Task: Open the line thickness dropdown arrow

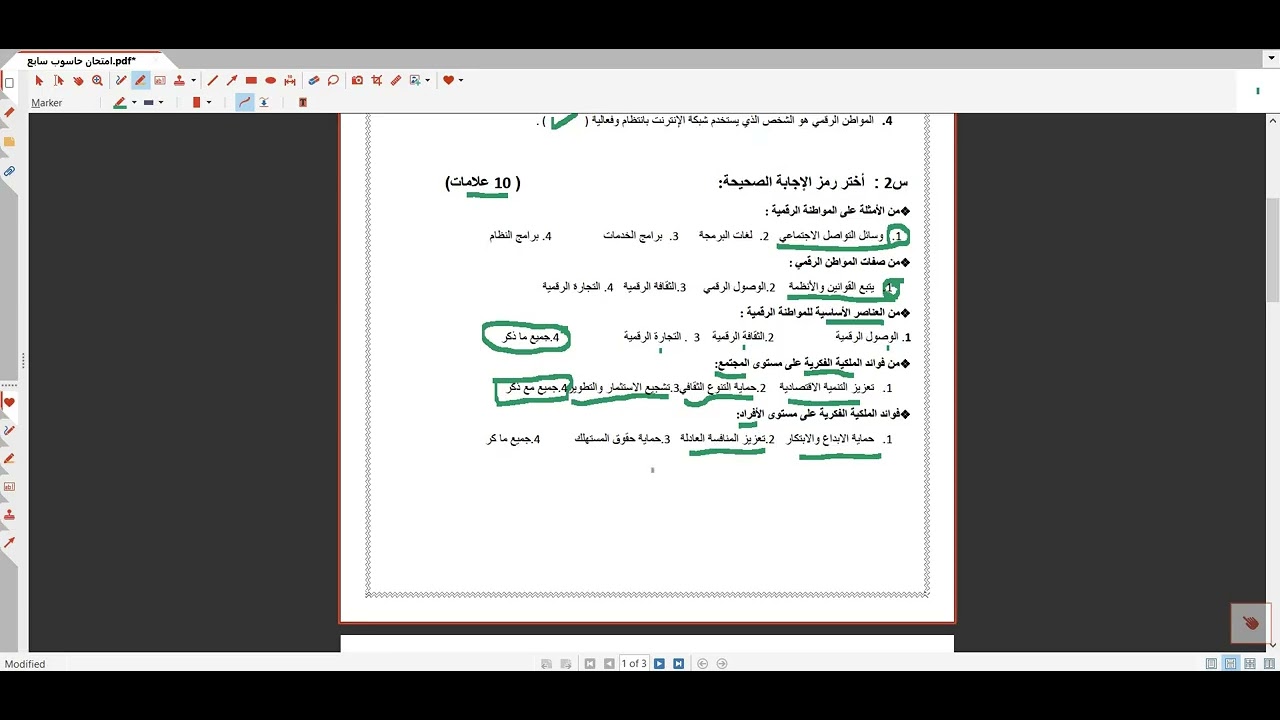Action: coord(161,103)
